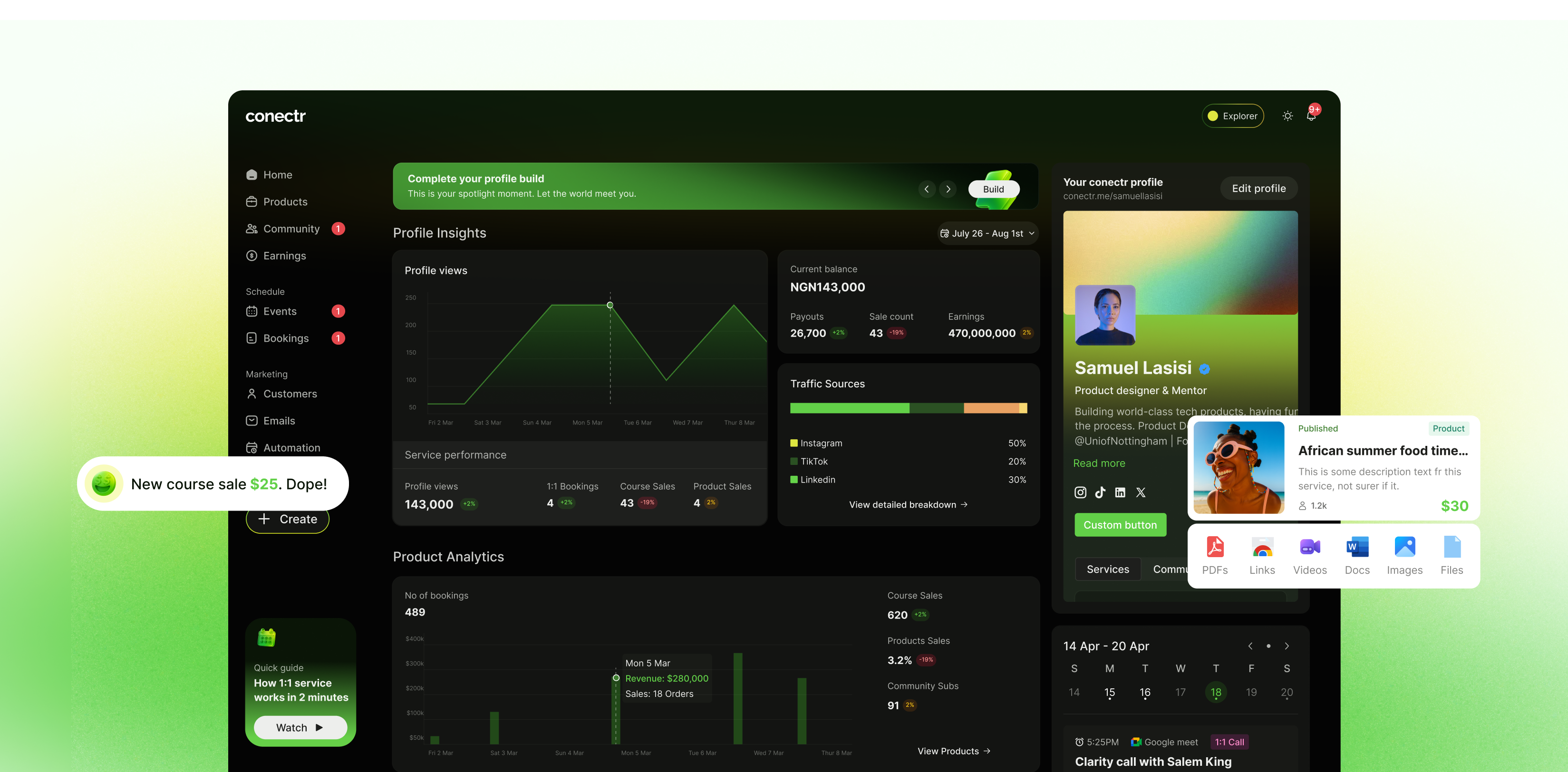Image resolution: width=1568 pixels, height=772 pixels.
Task: Open the X social icon
Action: (1141, 492)
